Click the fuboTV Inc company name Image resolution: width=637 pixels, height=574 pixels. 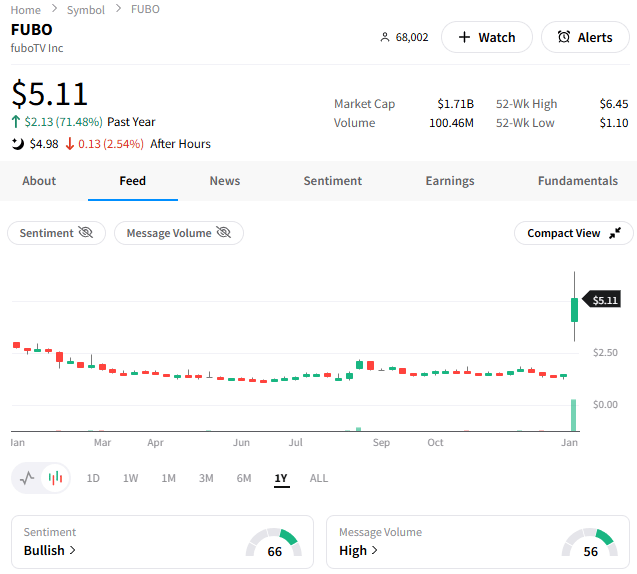(37, 48)
